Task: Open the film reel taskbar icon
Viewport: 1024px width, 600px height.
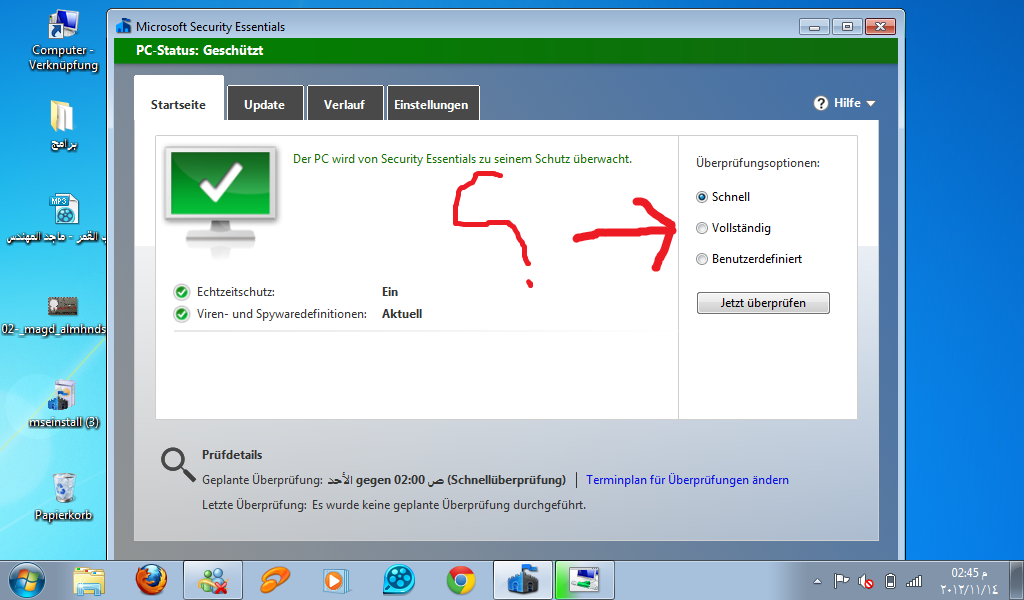Action: [x=399, y=580]
